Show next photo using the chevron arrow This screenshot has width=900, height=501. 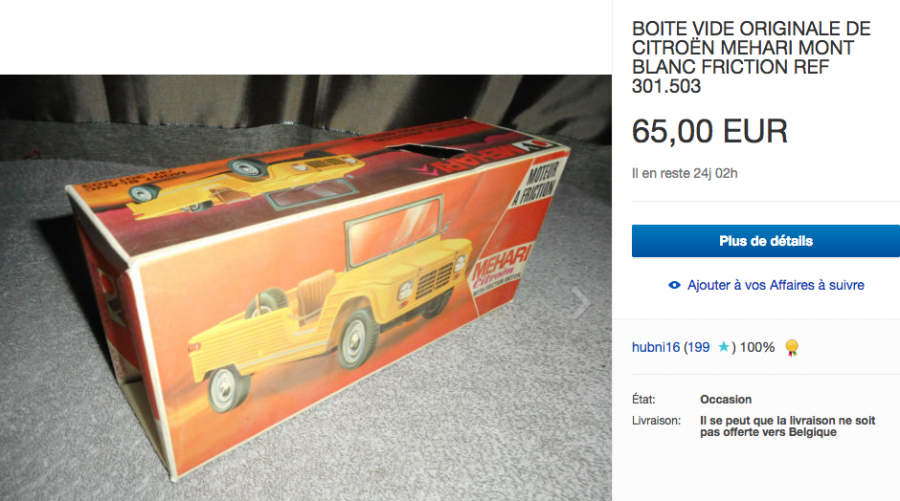click(x=581, y=301)
